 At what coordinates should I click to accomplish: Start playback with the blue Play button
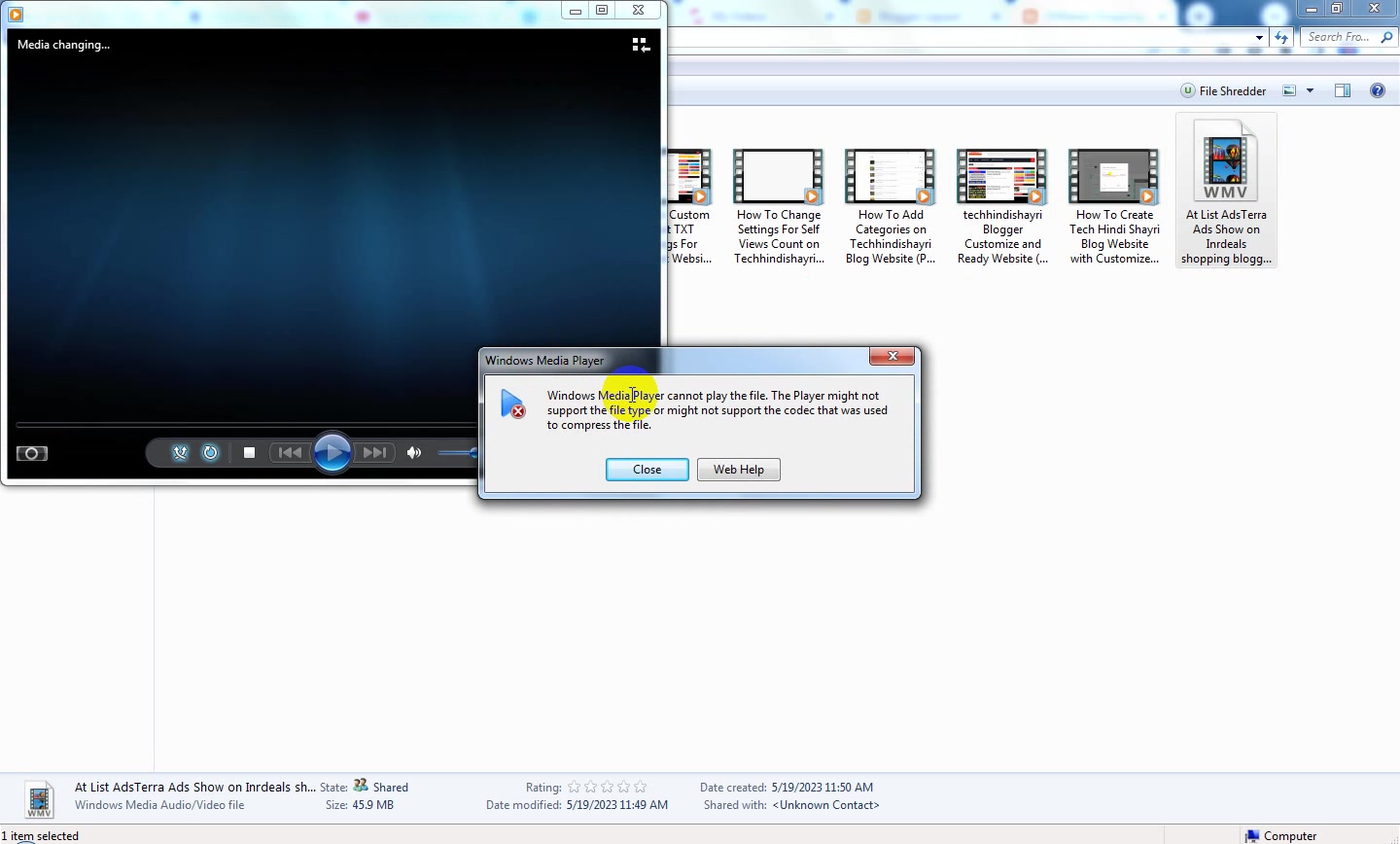click(332, 452)
